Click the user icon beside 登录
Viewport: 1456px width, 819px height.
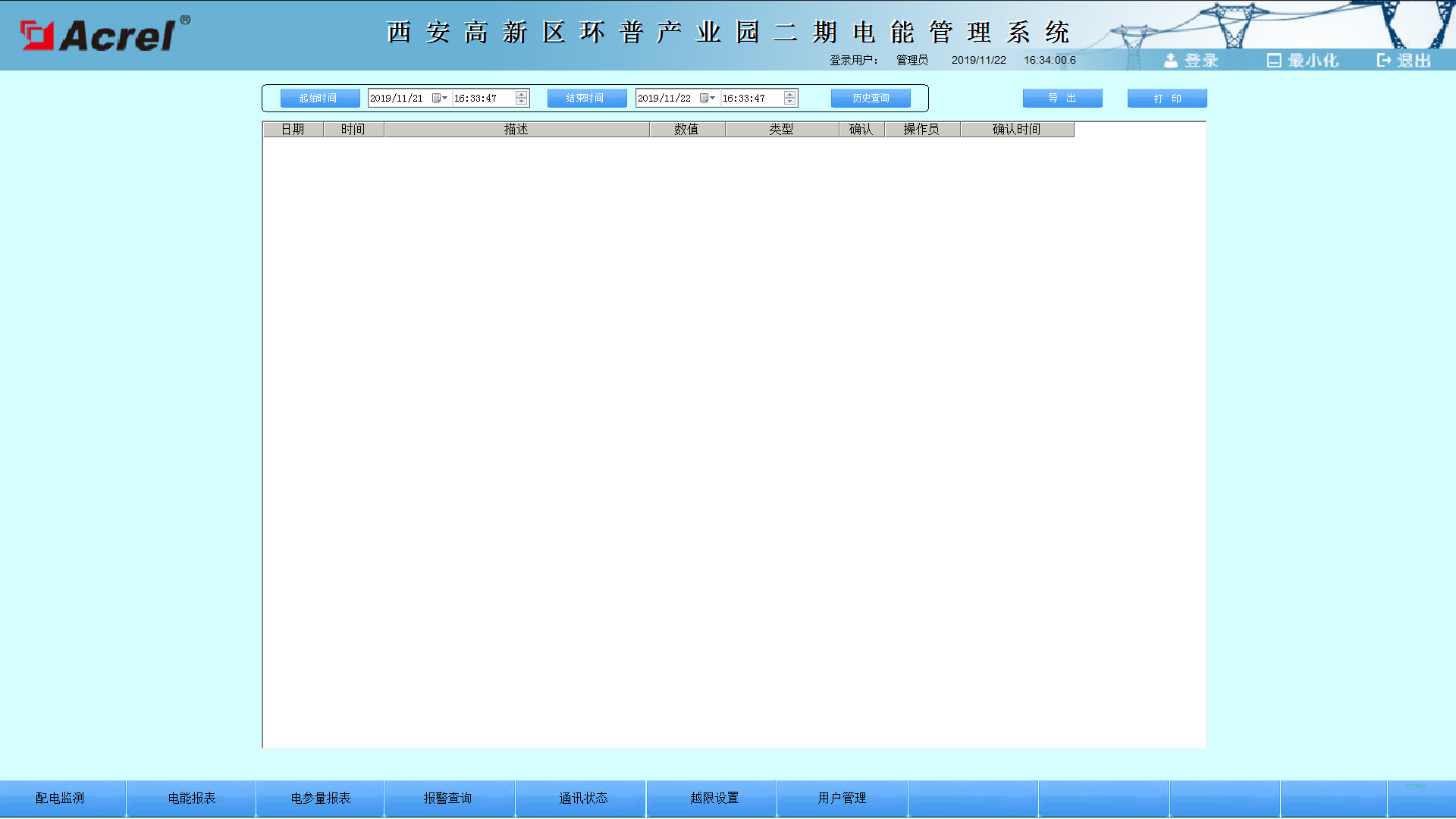[1171, 61]
